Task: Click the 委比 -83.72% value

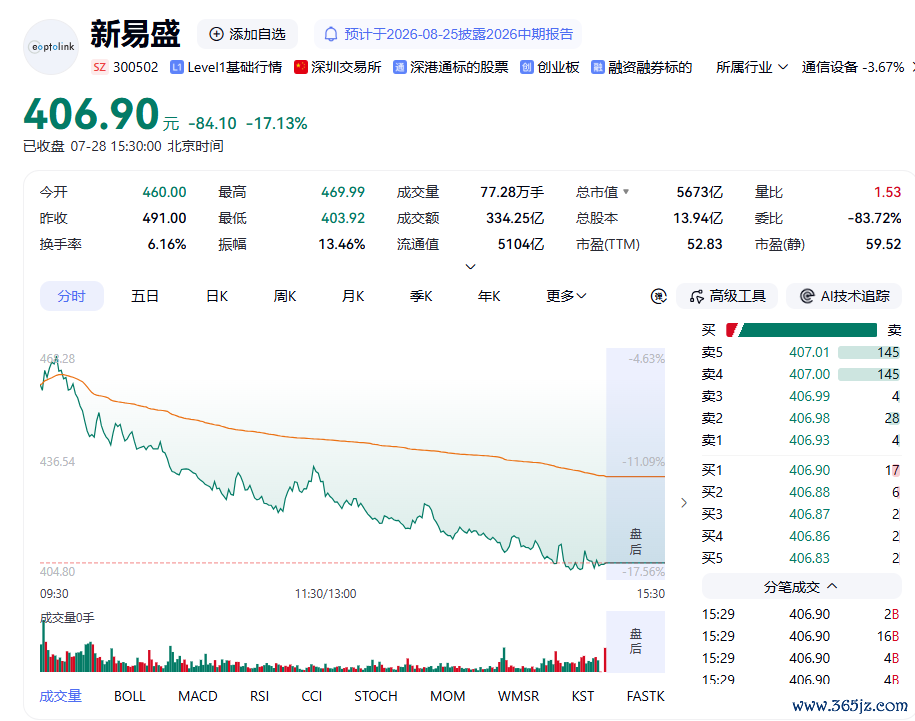Action: coord(874,218)
